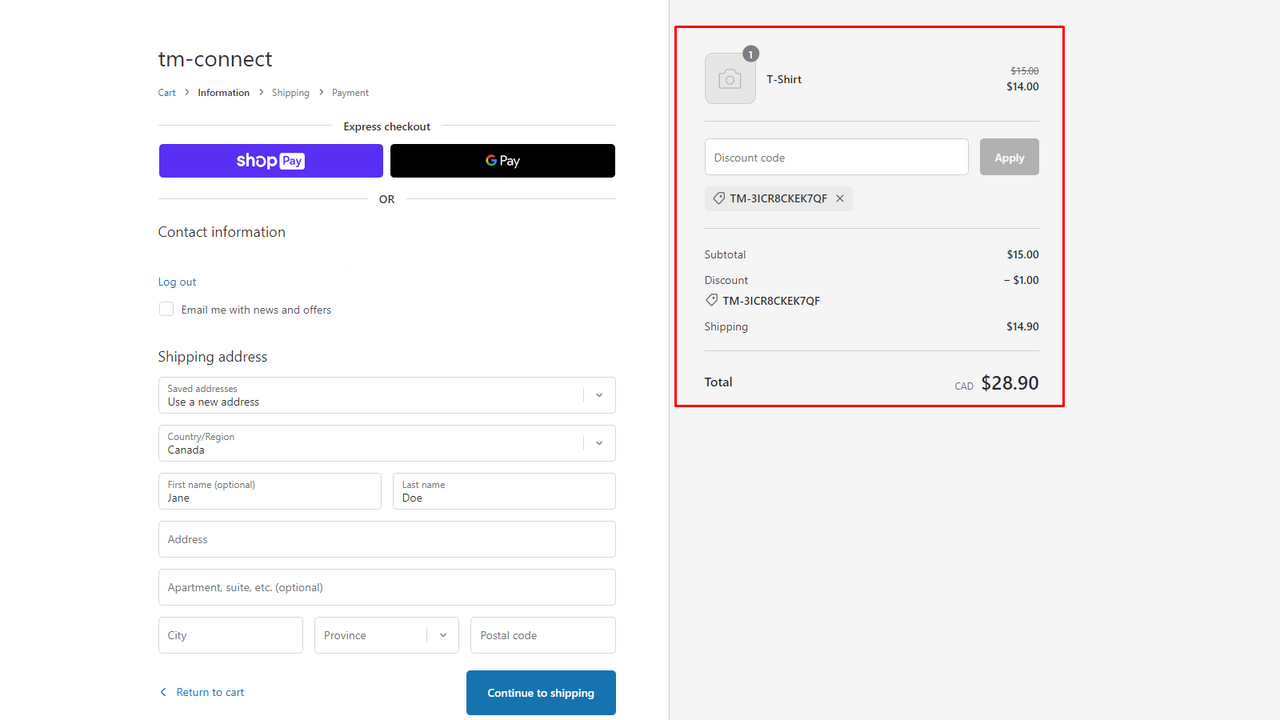
Task: Click the Shipping address heading
Action: point(213,357)
